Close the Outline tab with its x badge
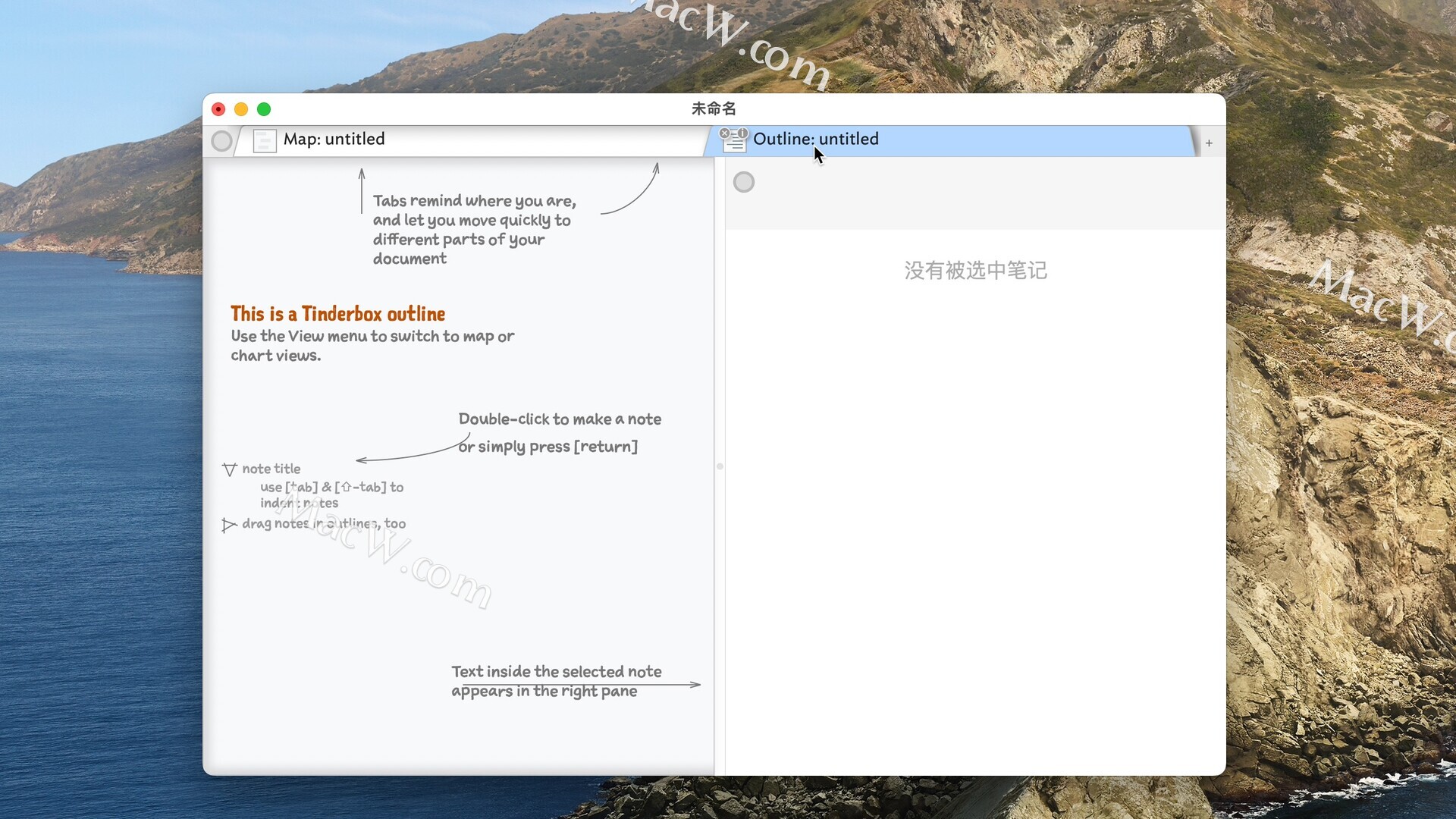The width and height of the screenshot is (1456, 819). tap(724, 133)
